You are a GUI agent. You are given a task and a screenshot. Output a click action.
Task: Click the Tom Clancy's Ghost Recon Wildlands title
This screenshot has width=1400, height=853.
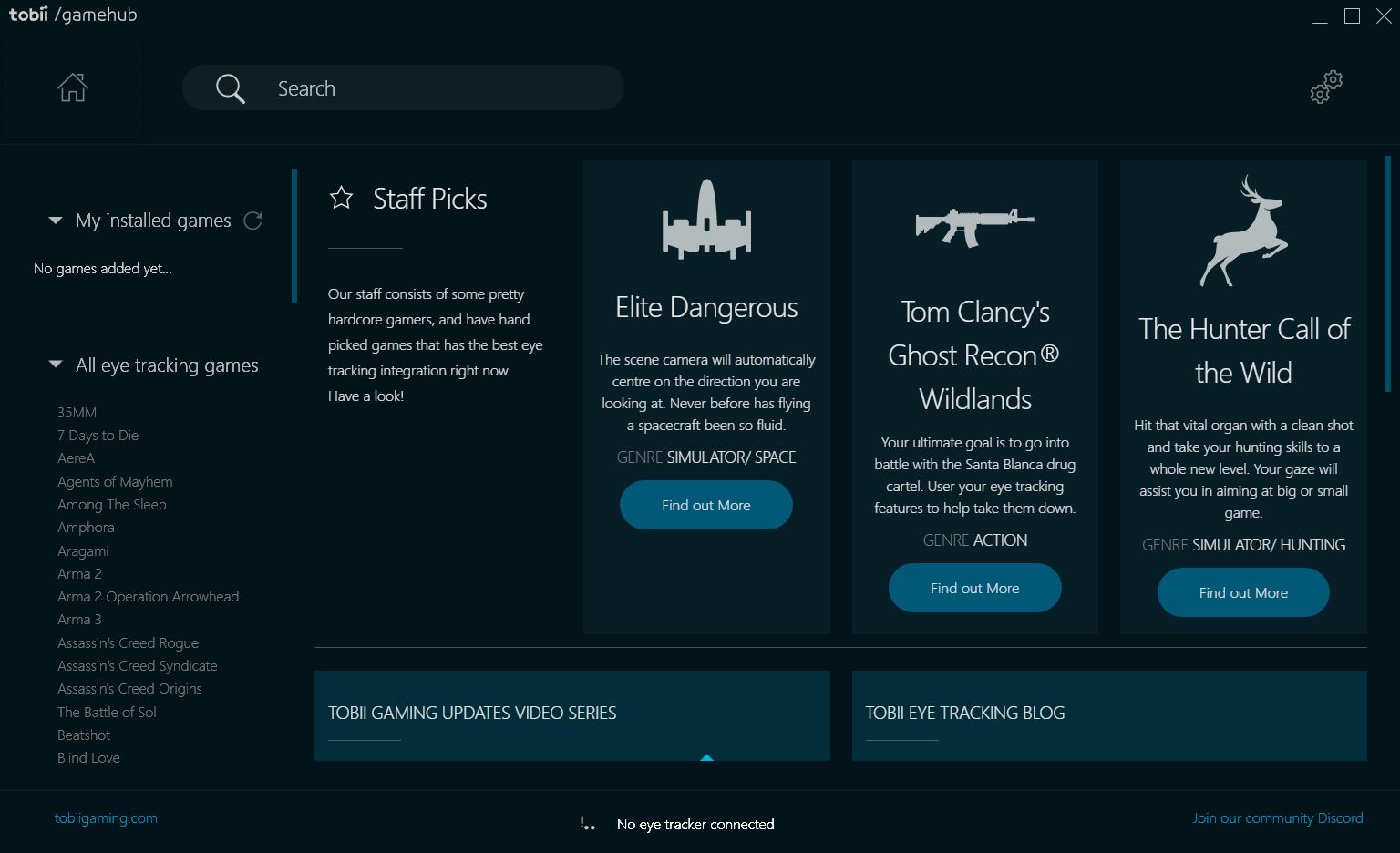pos(975,355)
